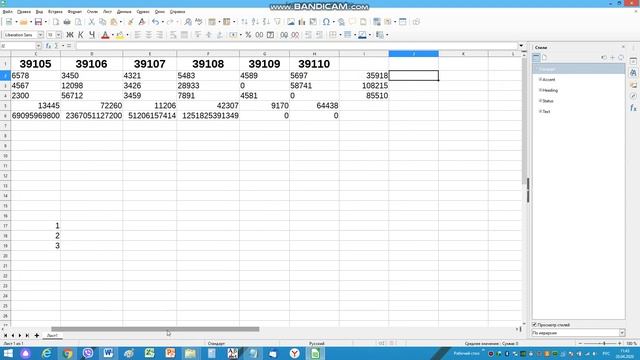Click the Function Wizard fx icon
640x360 pixels.
pos(48,46)
